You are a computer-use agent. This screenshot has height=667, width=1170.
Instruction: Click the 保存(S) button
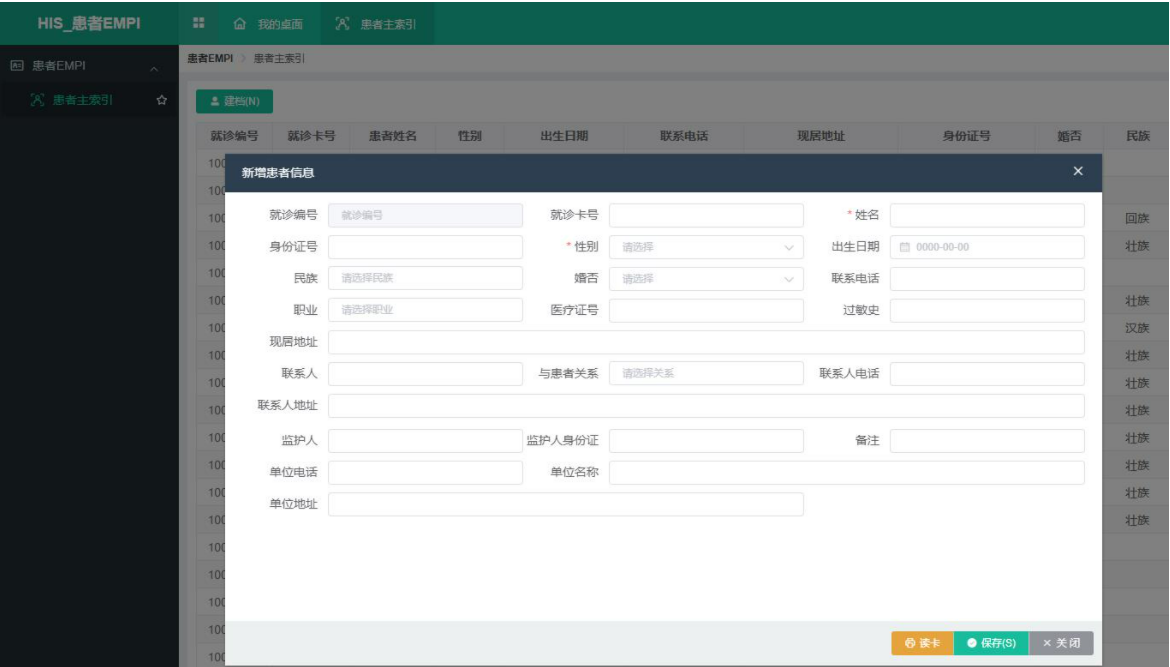(x=991, y=642)
